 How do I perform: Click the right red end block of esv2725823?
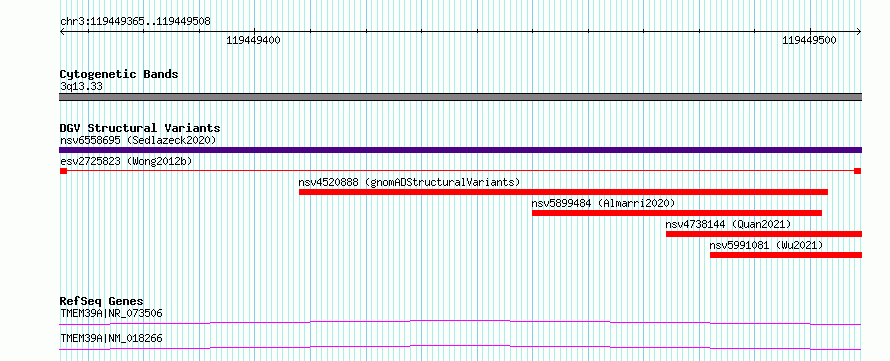(858, 171)
